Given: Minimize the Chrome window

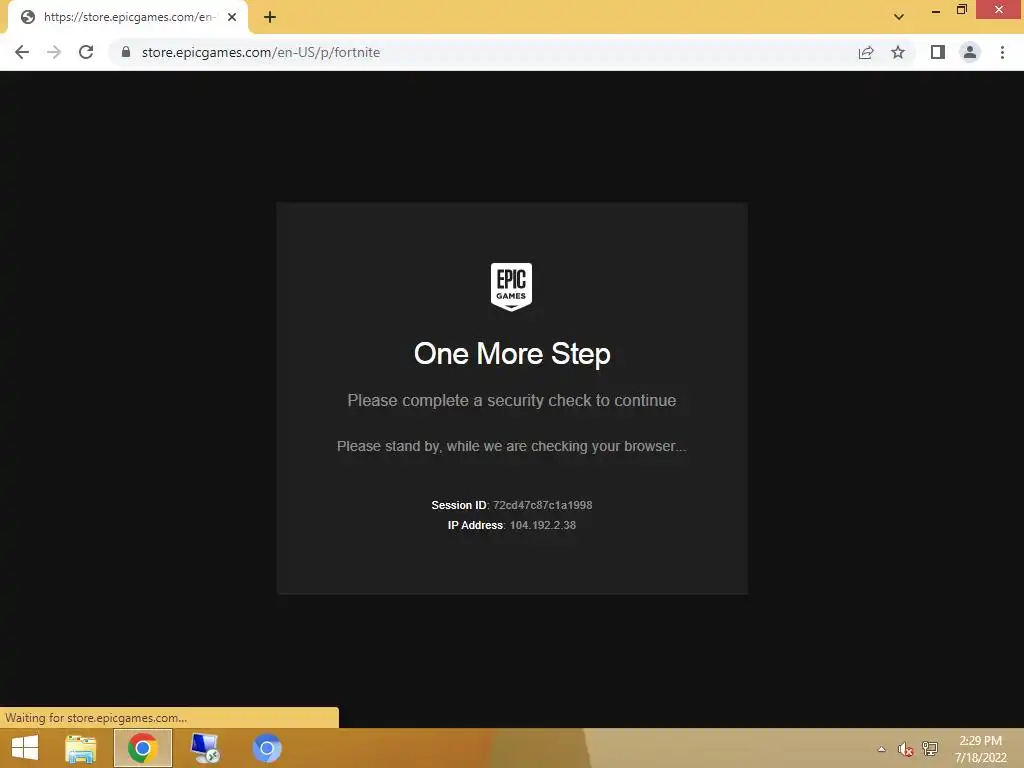Looking at the screenshot, I should pyautogui.click(x=935, y=10).
